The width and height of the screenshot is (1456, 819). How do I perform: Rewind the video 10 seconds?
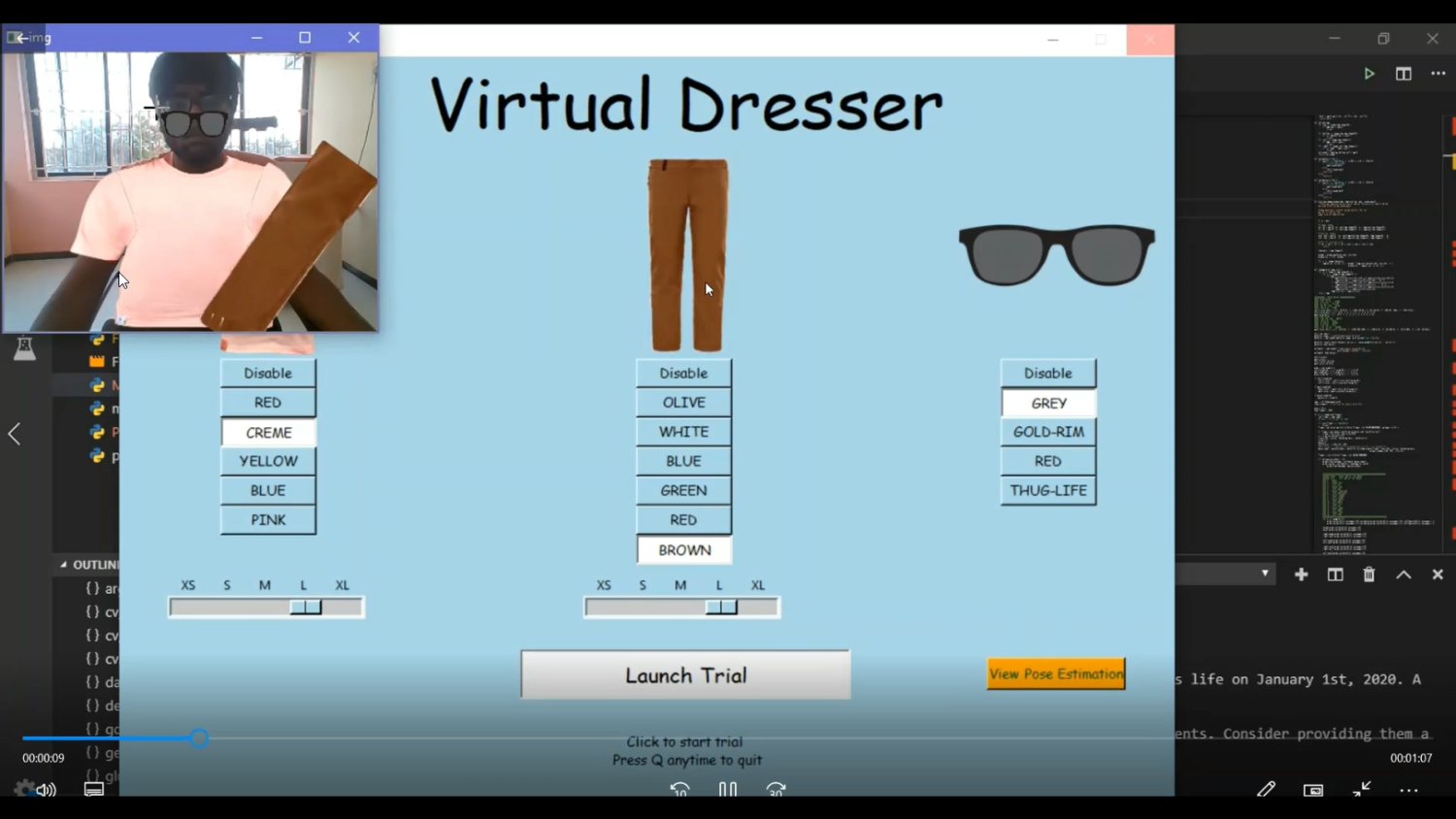pyautogui.click(x=679, y=790)
